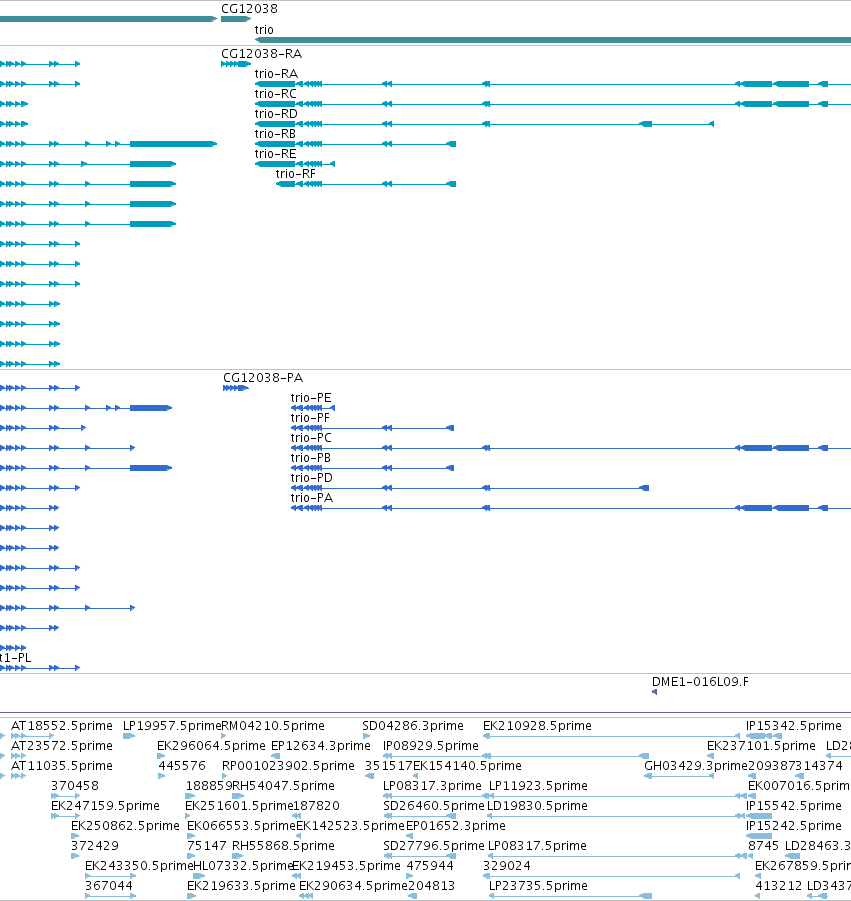
Task: Select the EK247159.5prime label
Action: tap(105, 806)
